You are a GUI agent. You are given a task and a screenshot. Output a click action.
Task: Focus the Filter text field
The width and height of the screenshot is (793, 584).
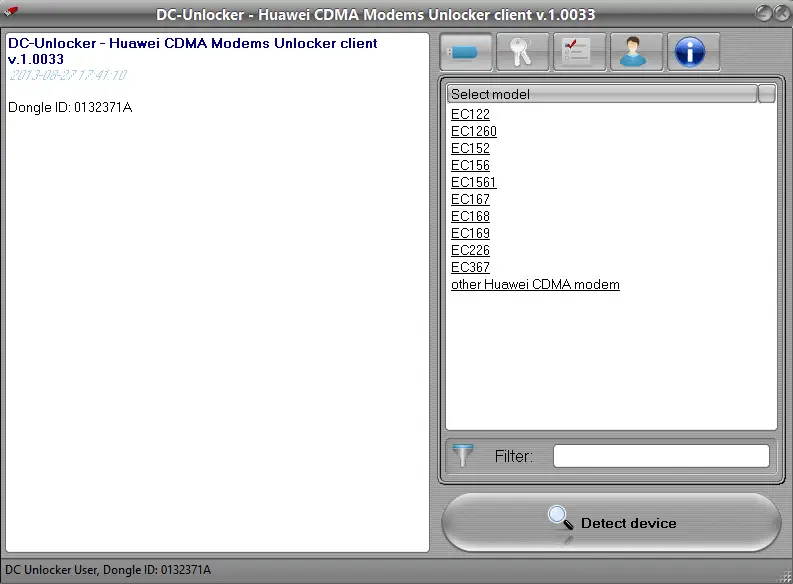click(x=662, y=456)
